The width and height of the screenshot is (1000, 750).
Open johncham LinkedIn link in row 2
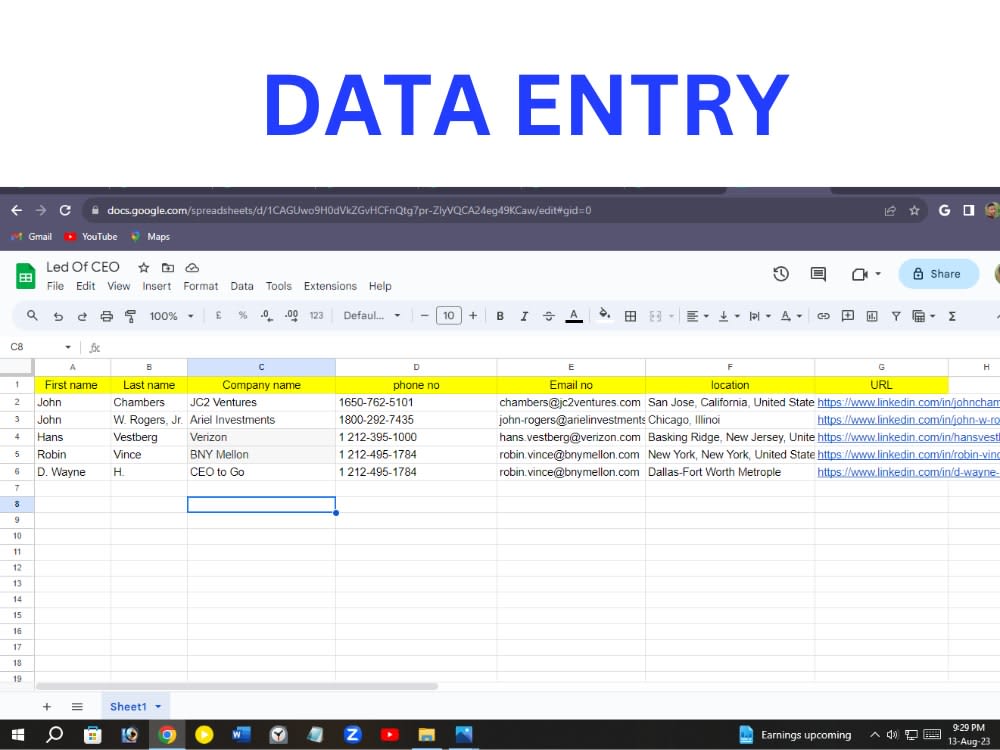coord(908,402)
